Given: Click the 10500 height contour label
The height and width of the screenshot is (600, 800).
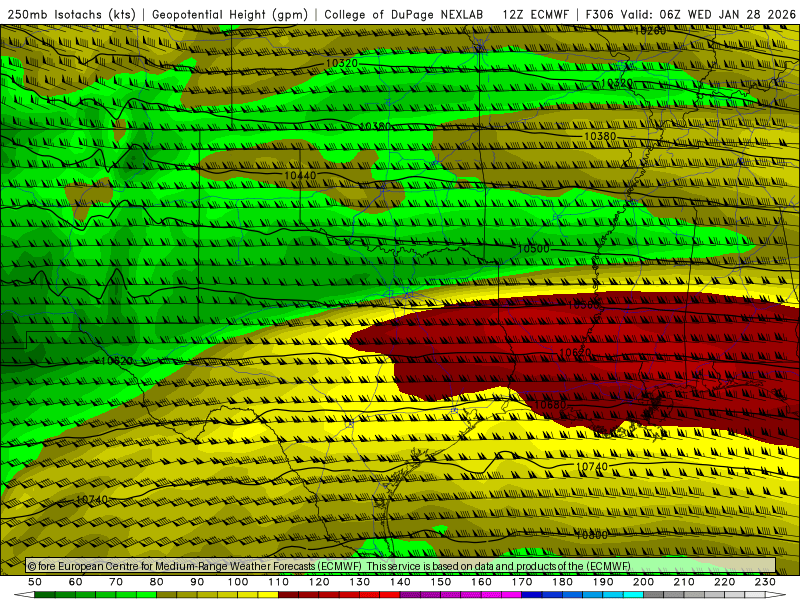Looking at the screenshot, I should (534, 249).
